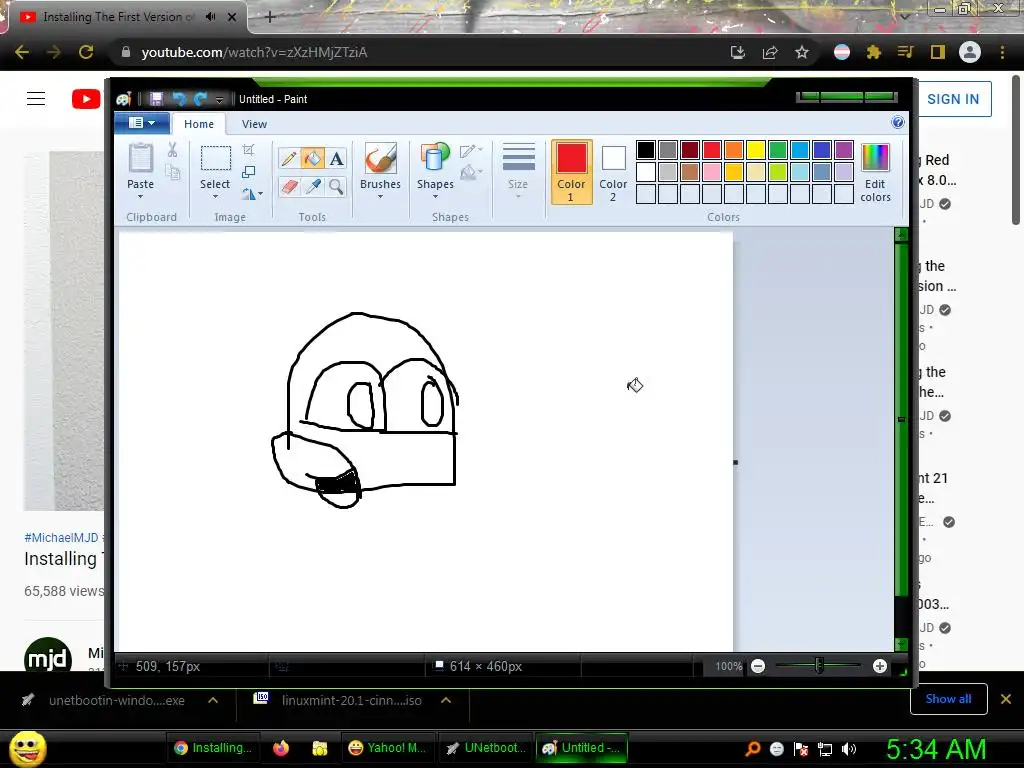Click the Cut scissors icon
The image size is (1024, 768).
[172, 150]
